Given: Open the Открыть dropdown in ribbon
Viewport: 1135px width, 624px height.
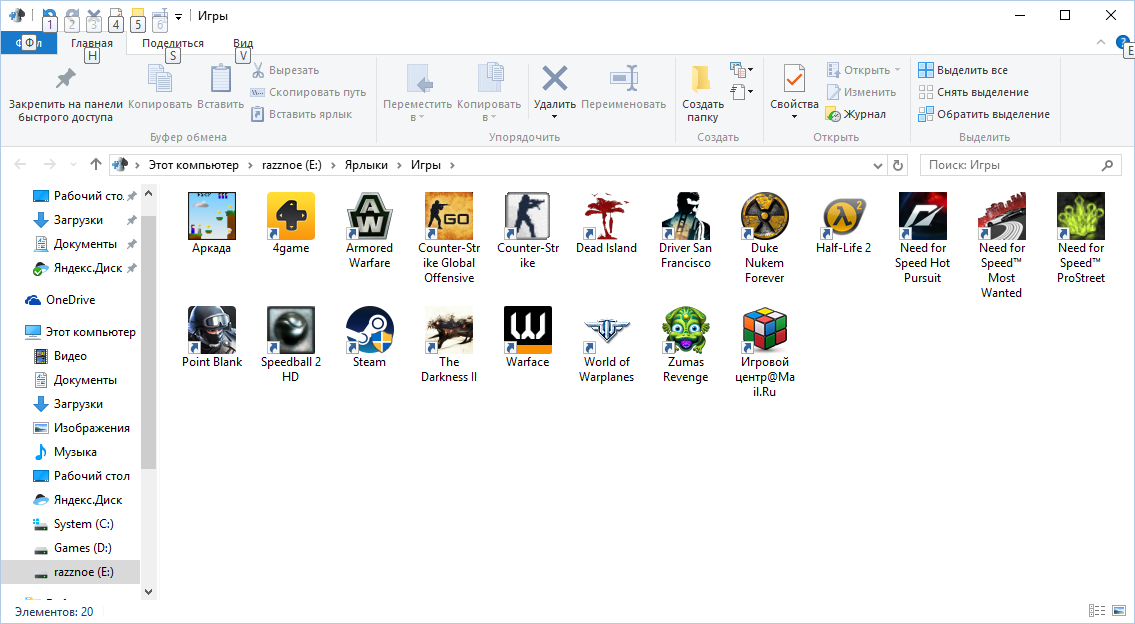Looking at the screenshot, I should point(896,70).
